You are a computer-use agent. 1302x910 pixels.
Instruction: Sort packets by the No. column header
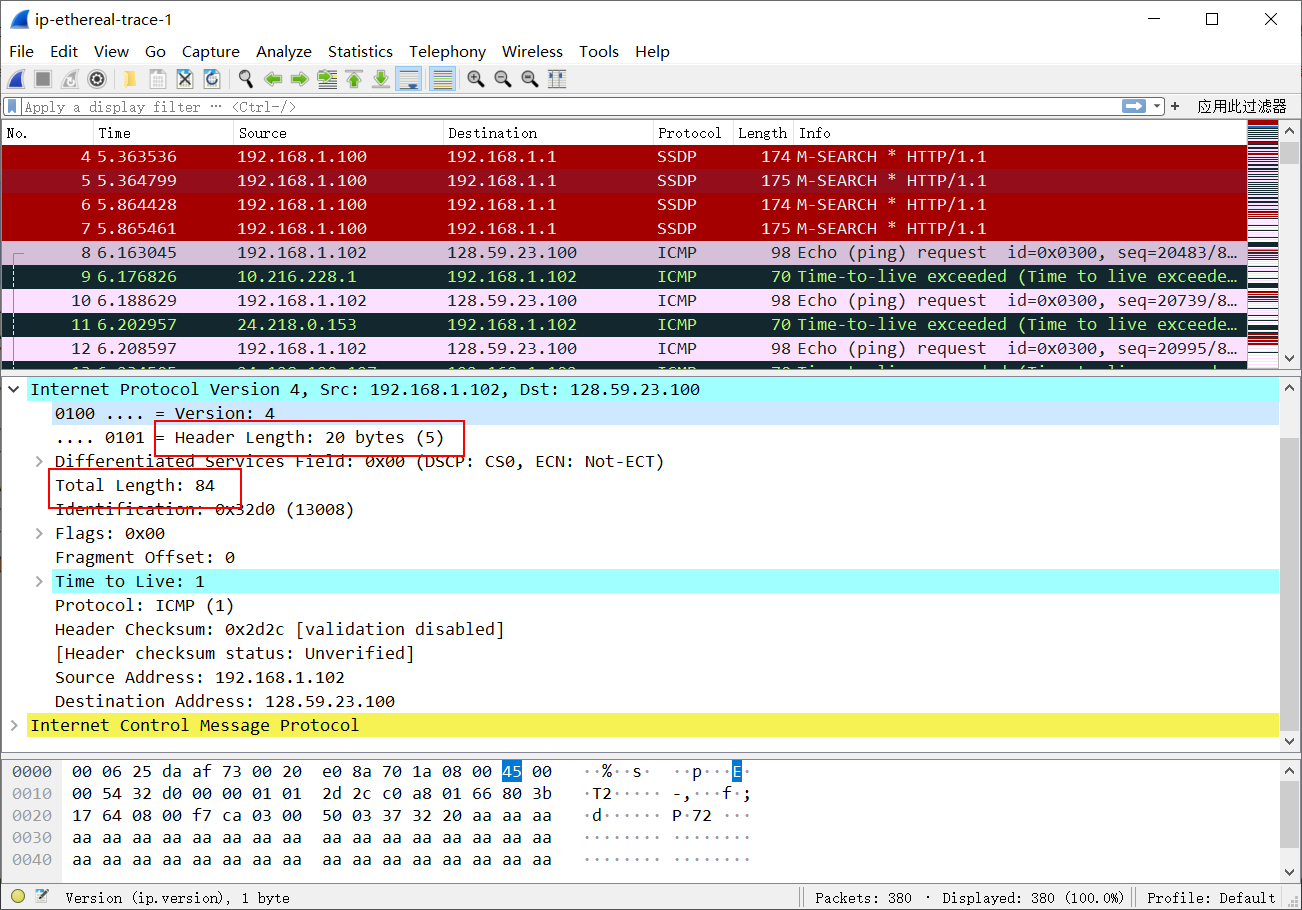tap(48, 133)
